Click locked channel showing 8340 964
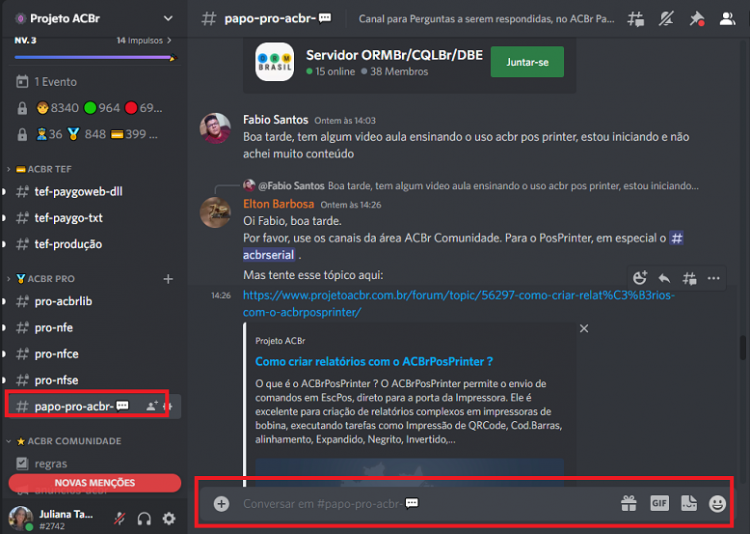This screenshot has height=534, width=750. (x=89, y=108)
